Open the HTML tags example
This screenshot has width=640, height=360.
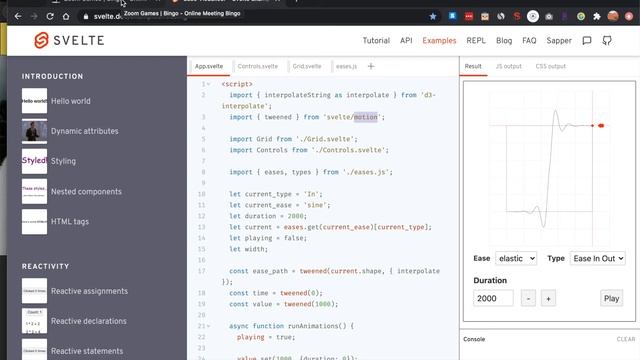pyautogui.click(x=70, y=222)
